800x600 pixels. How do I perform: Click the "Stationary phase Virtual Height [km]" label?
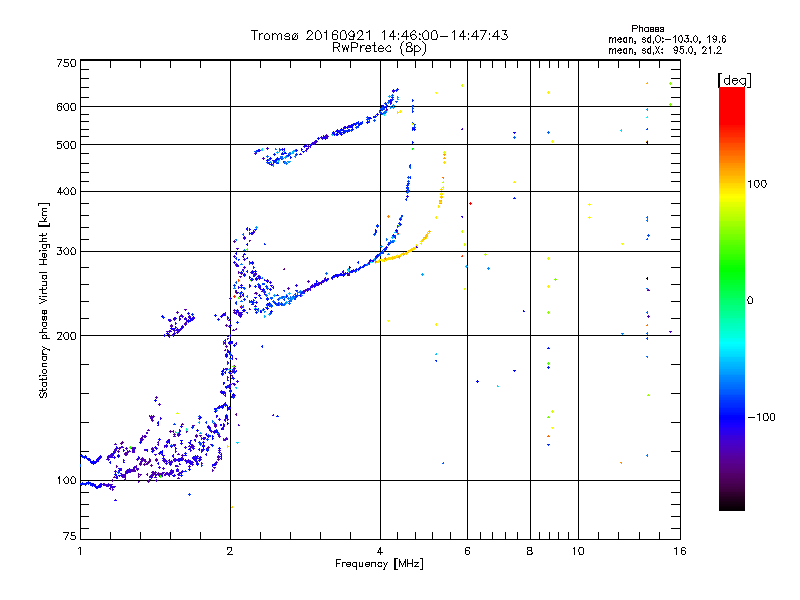[44, 301]
